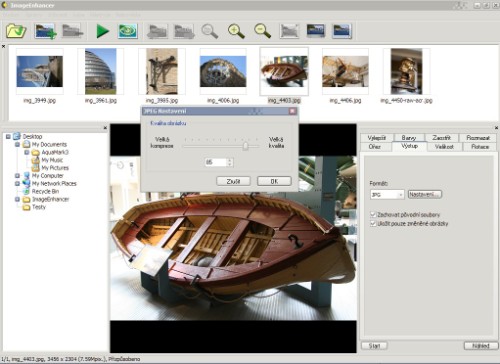Image resolution: width=500 pixels, height=364 pixels.
Task: Expand the My Computer tree node
Action: click(17, 175)
